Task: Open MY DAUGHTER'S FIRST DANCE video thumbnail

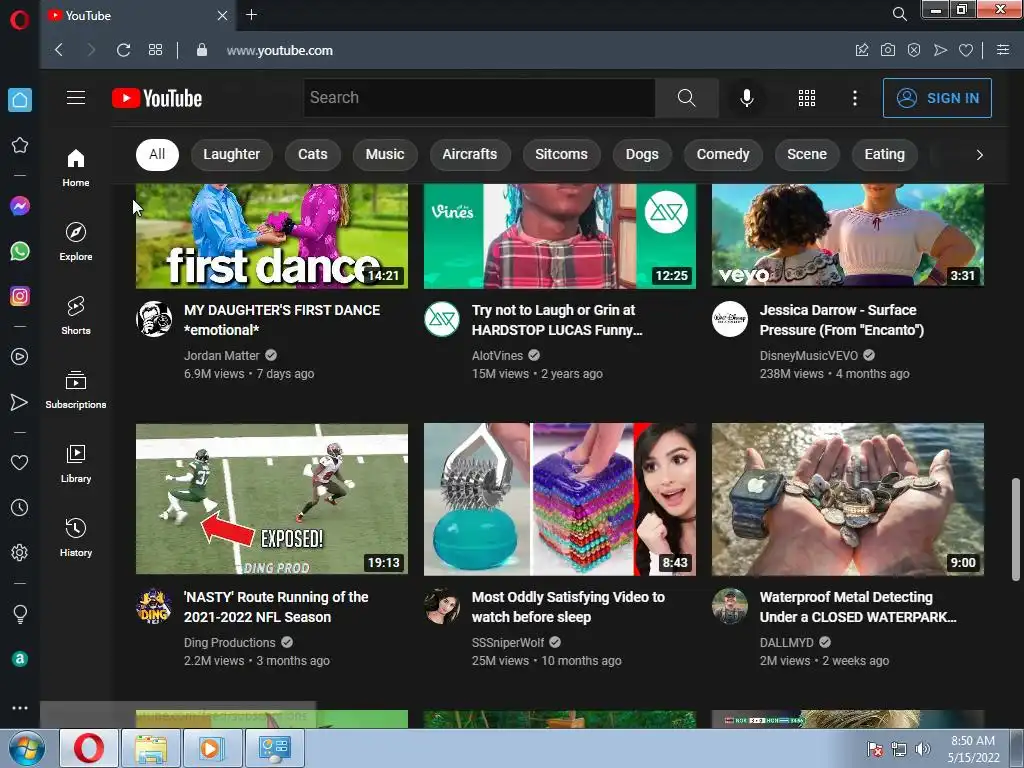Action: click(272, 236)
